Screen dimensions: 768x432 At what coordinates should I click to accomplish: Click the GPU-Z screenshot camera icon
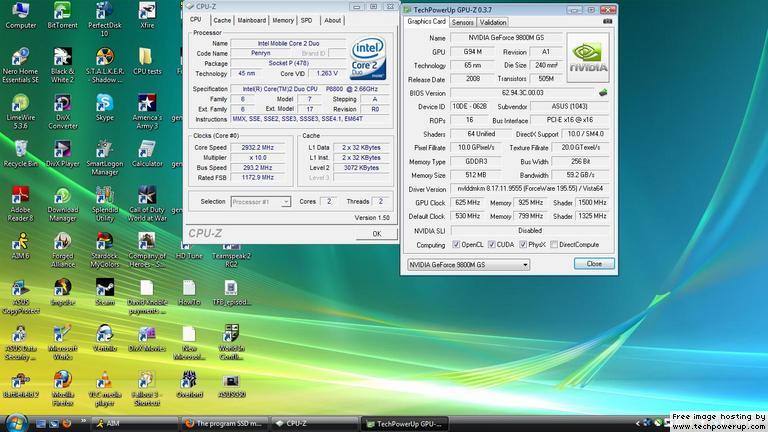tap(606, 21)
